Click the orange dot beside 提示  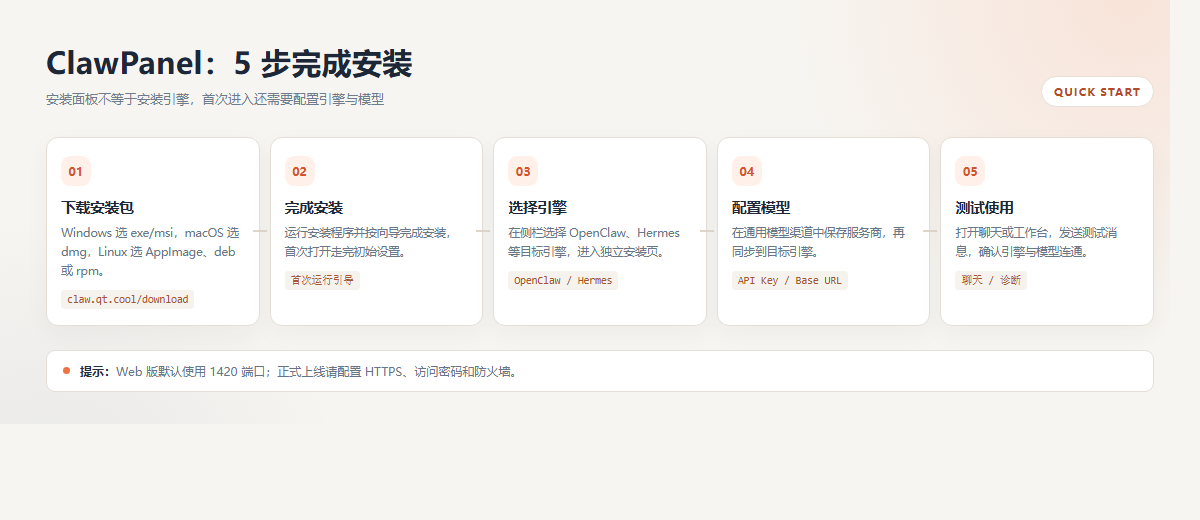(66, 371)
